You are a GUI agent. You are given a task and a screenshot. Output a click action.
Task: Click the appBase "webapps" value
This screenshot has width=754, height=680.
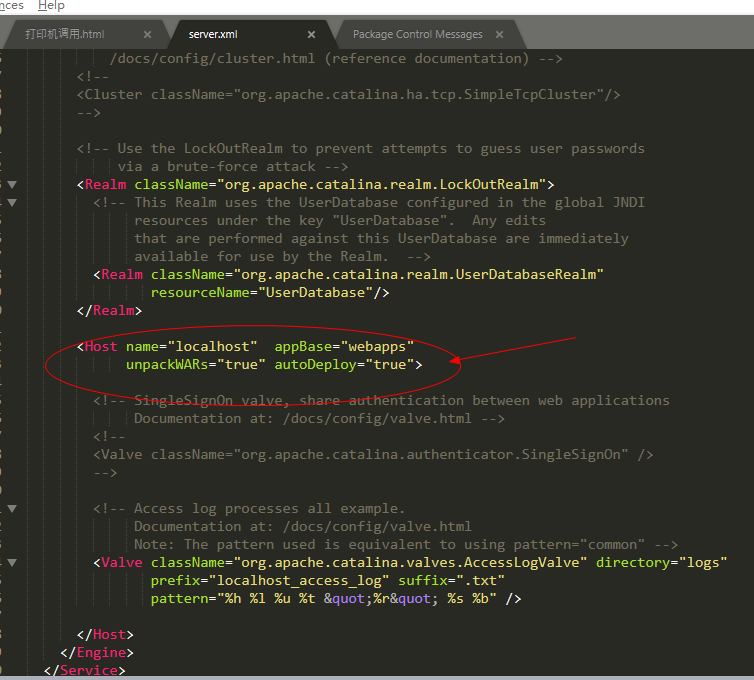[x=377, y=346]
